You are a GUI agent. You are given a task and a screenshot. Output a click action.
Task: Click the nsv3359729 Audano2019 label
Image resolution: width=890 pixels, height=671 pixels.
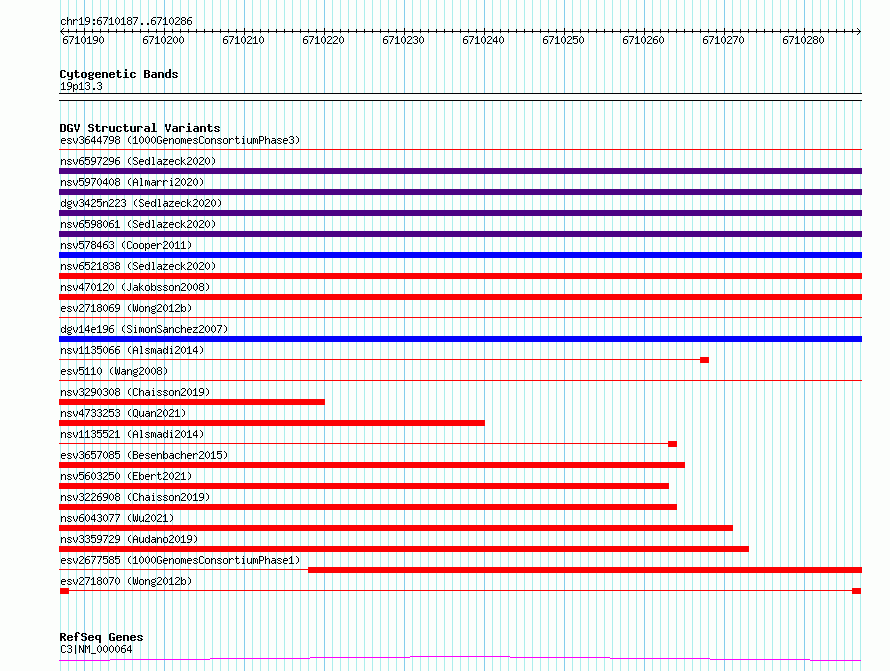[129, 539]
